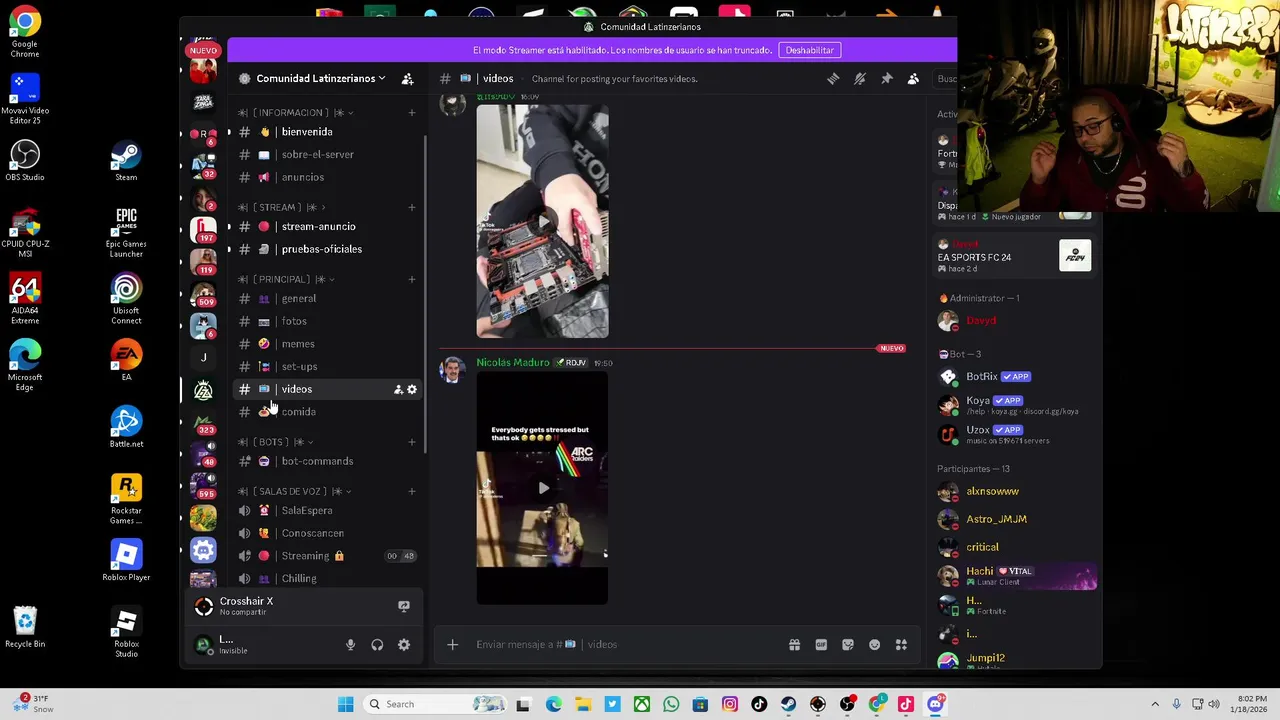
Task: Click the plus attachment button in message bar
Action: (452, 645)
